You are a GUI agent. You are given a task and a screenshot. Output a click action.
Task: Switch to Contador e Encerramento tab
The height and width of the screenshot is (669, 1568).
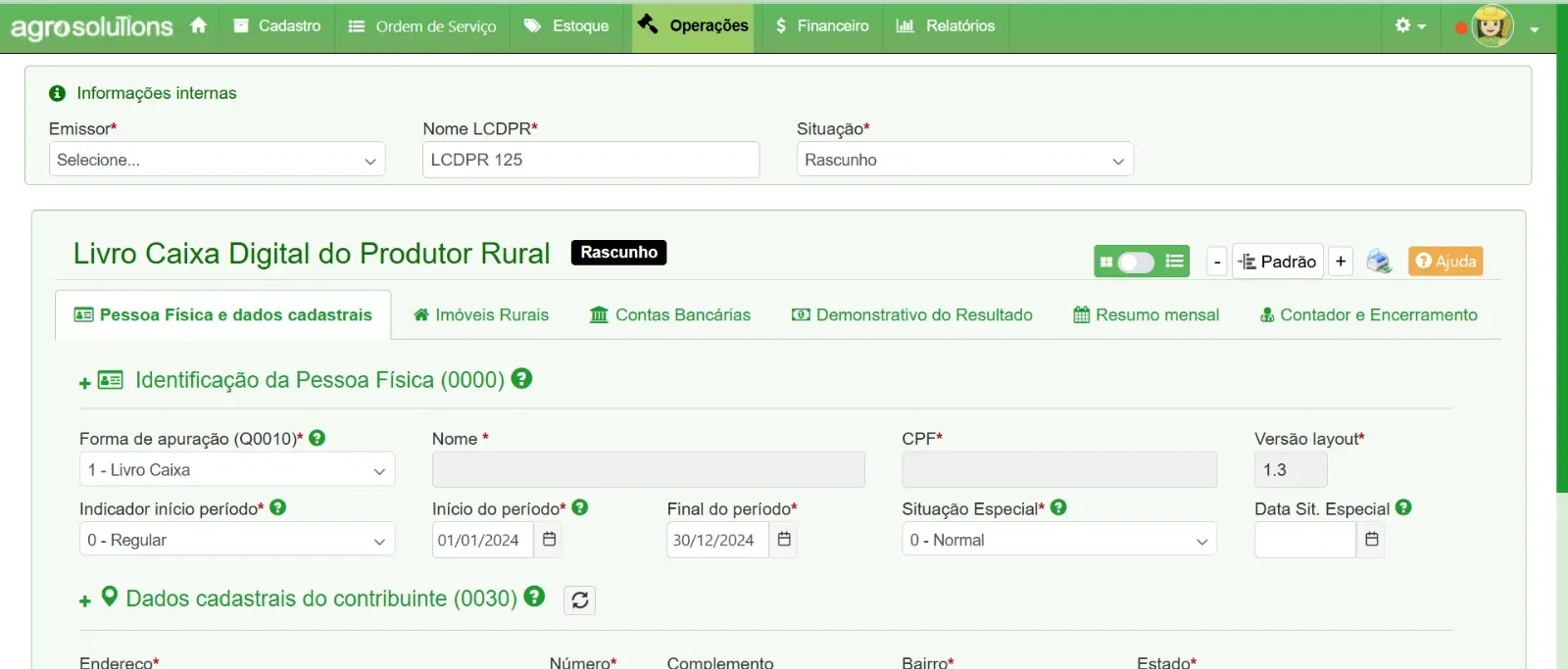coord(1369,315)
